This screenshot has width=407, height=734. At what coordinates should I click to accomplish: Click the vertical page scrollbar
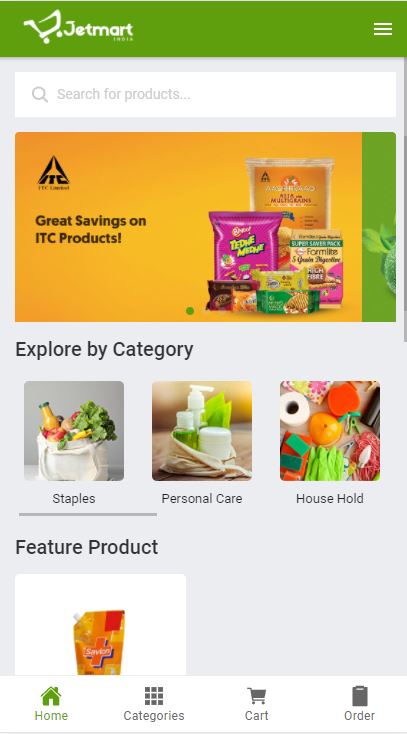click(x=405, y=199)
